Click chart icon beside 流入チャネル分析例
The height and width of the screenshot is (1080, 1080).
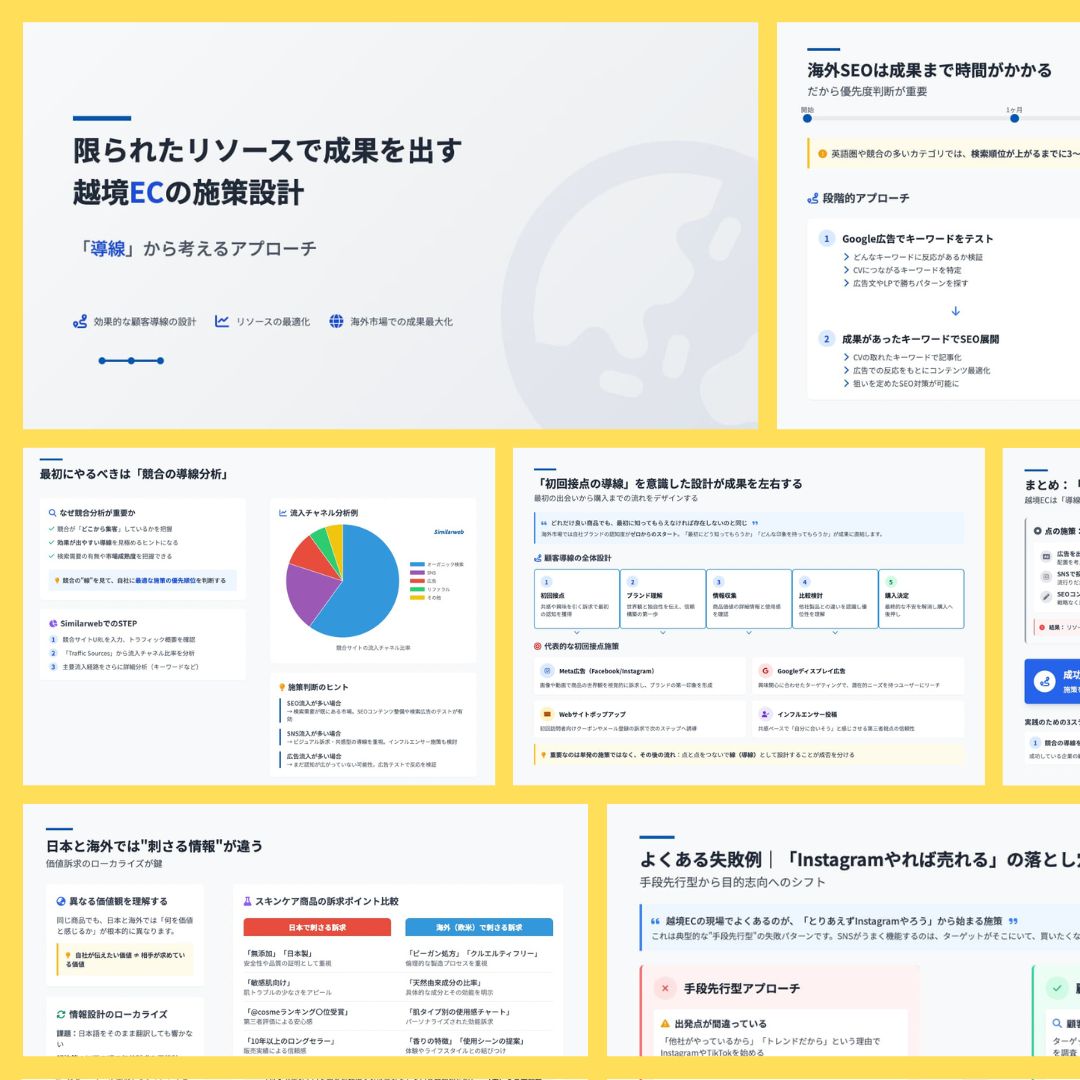pos(282,513)
